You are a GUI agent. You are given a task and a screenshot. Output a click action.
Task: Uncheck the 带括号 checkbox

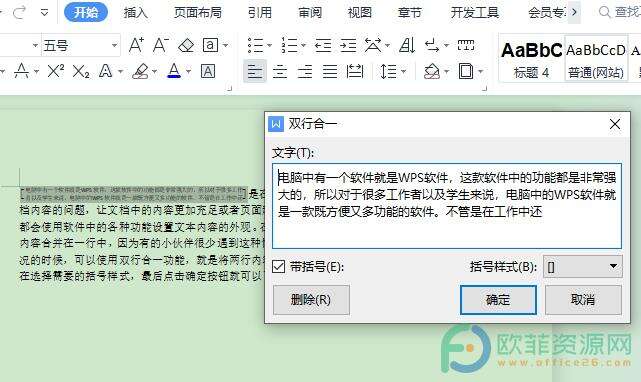[278, 267]
